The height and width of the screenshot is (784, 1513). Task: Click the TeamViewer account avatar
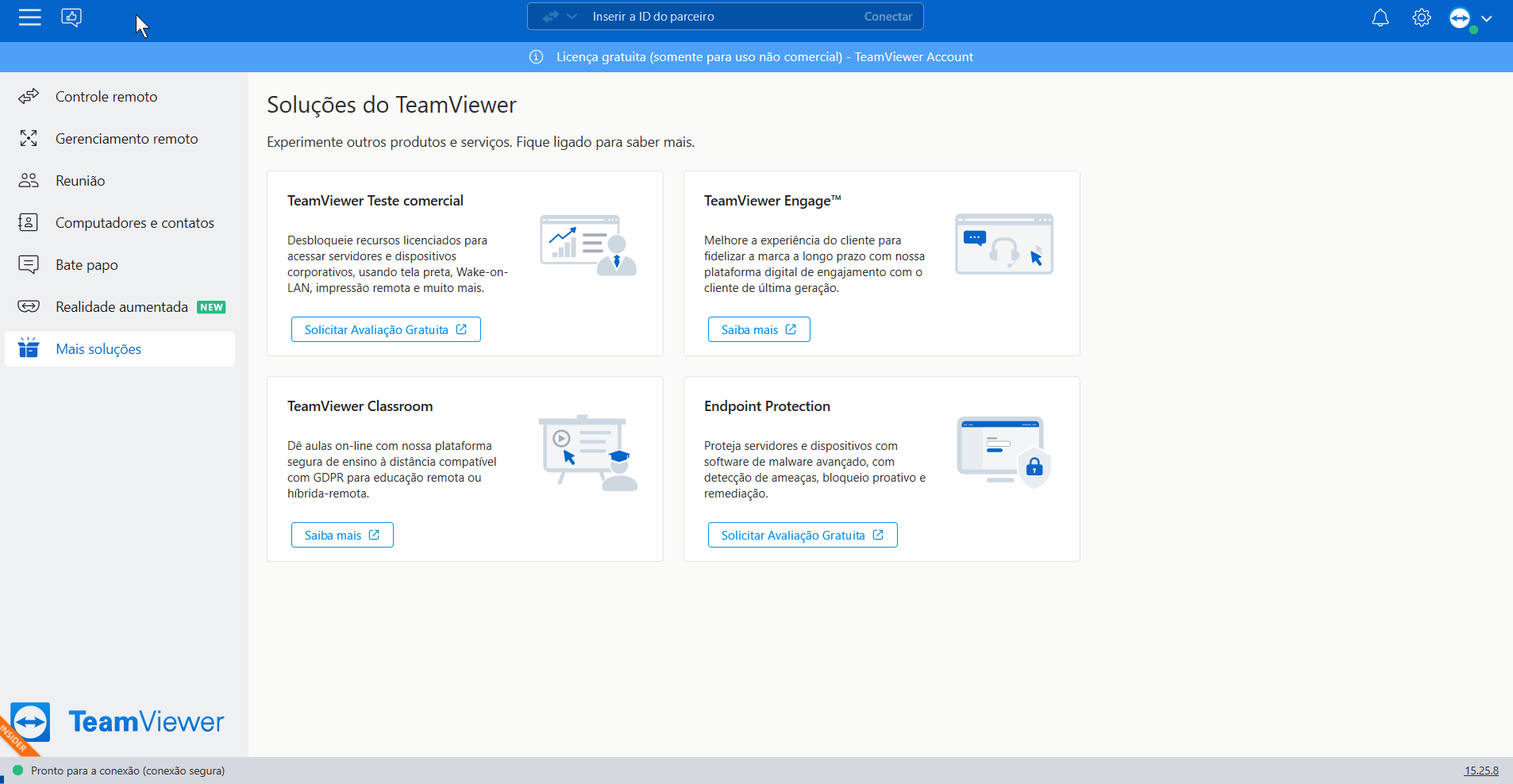coord(1461,17)
